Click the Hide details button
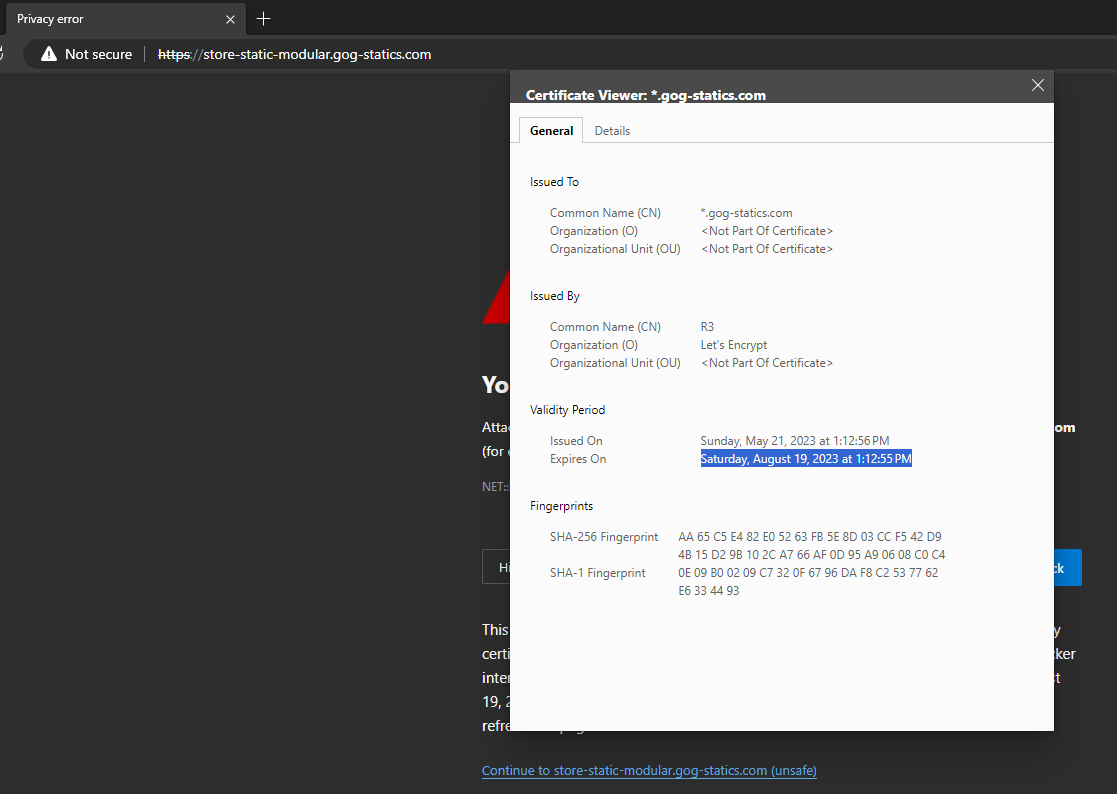 tap(500, 567)
